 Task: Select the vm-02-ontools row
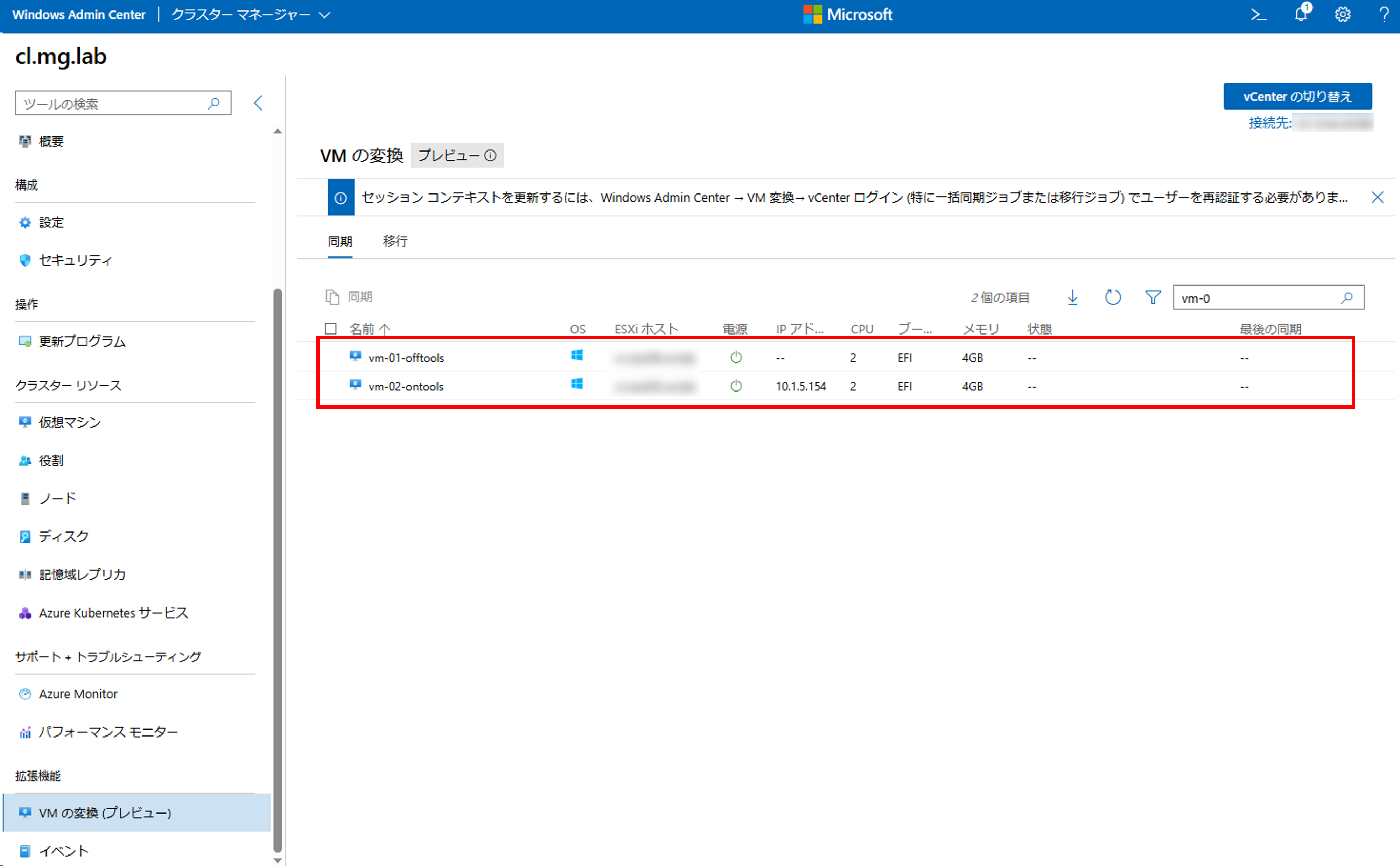[406, 387]
